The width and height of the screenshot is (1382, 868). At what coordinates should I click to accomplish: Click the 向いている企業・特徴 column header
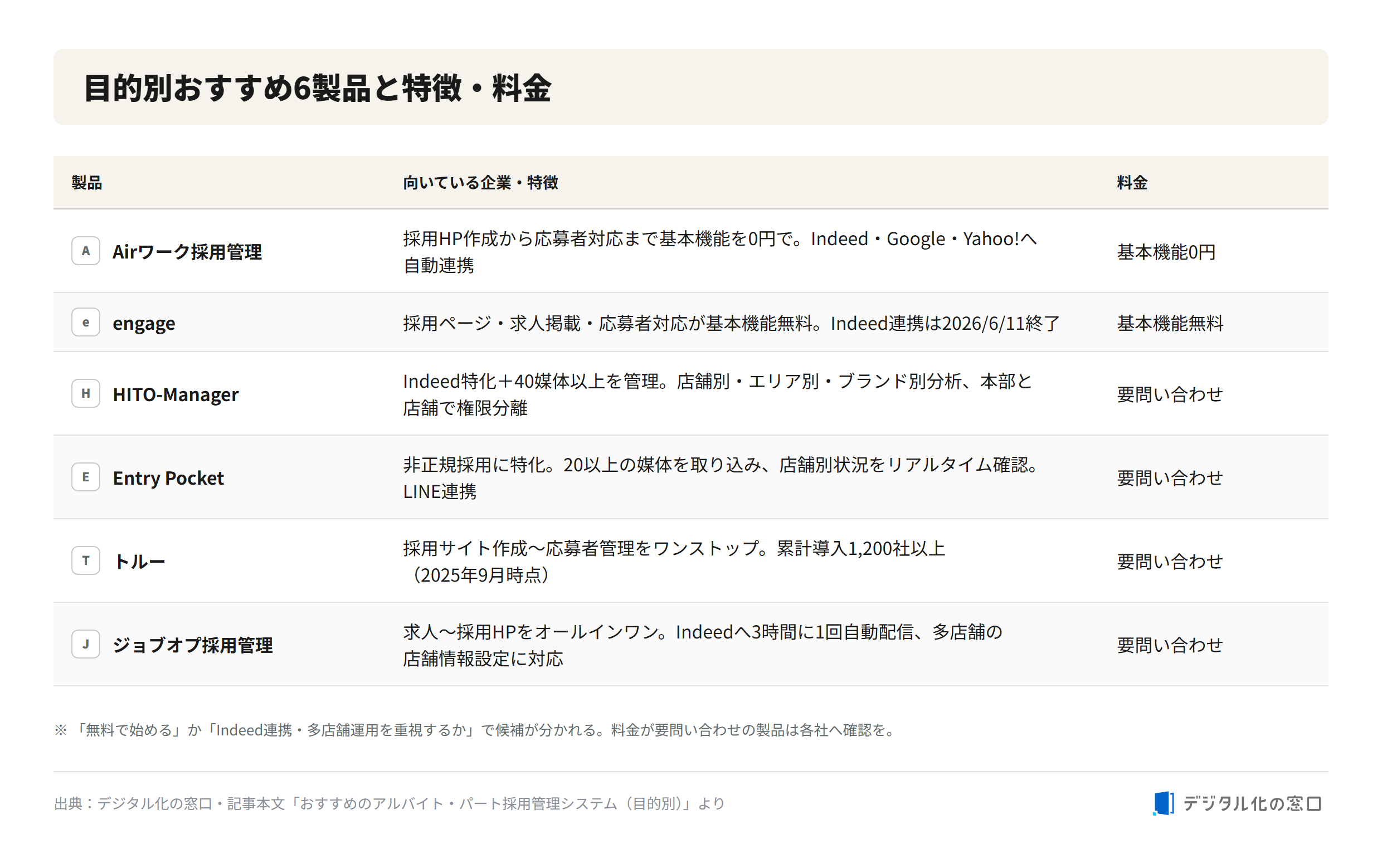coord(480,182)
